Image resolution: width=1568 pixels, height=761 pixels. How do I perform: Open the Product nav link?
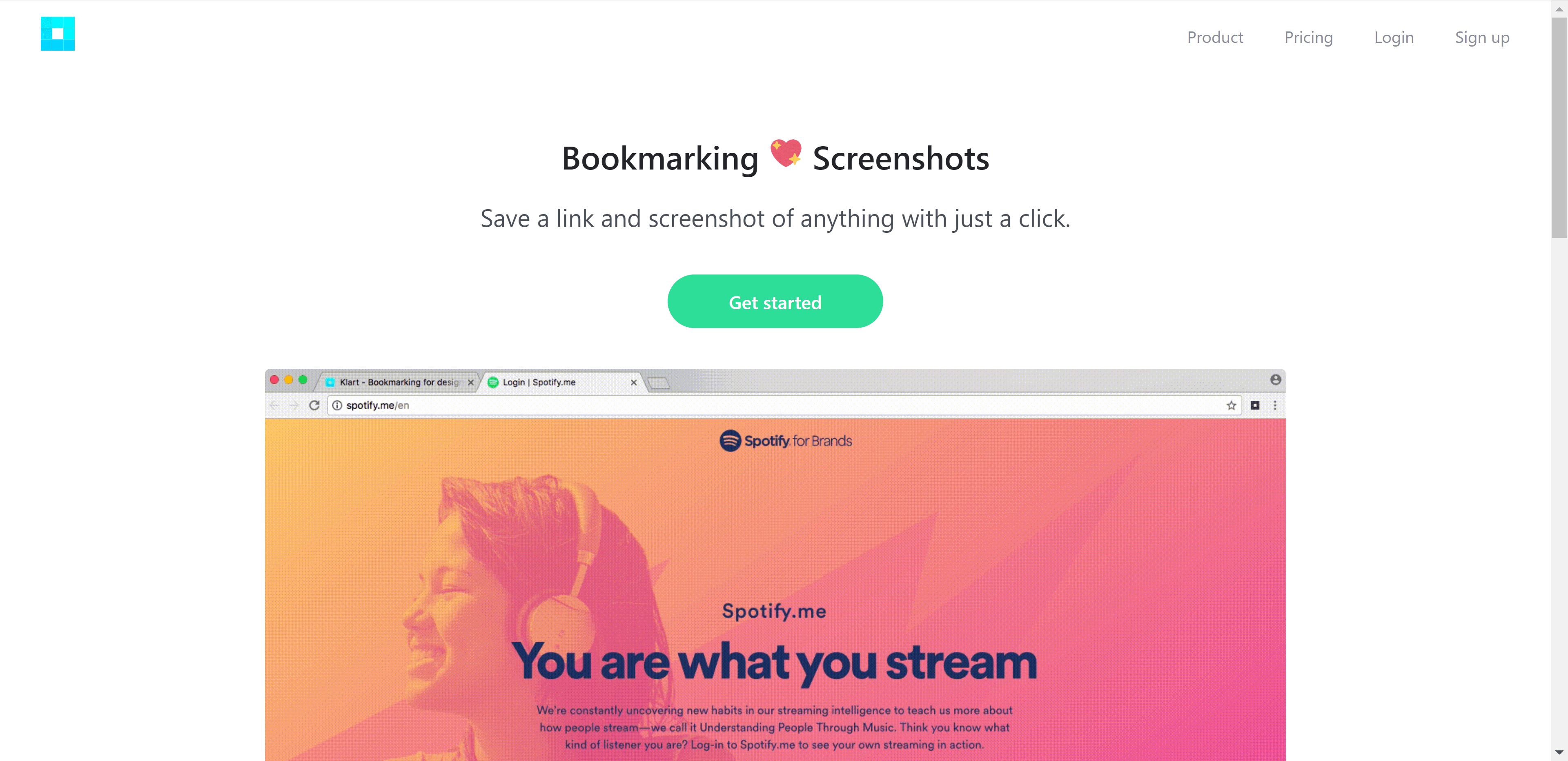pyautogui.click(x=1214, y=37)
